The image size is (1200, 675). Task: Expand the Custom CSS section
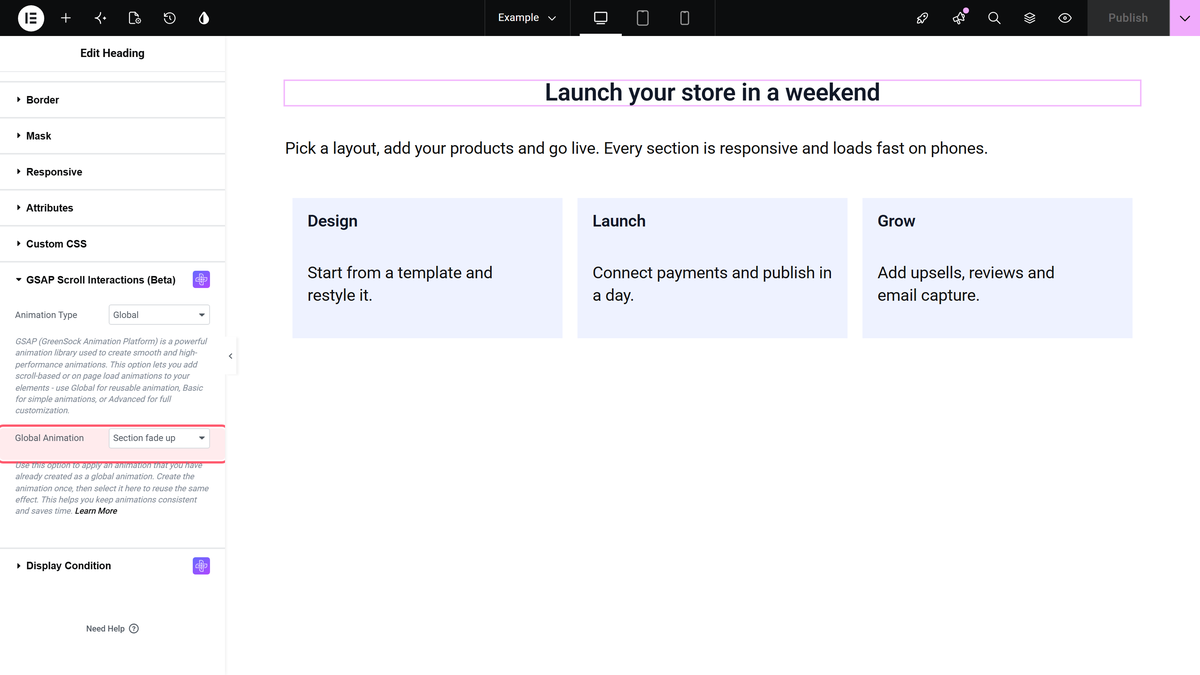click(112, 244)
